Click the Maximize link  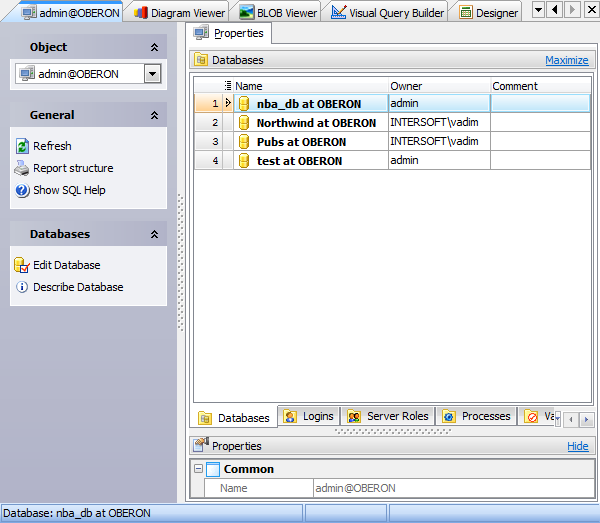566,60
